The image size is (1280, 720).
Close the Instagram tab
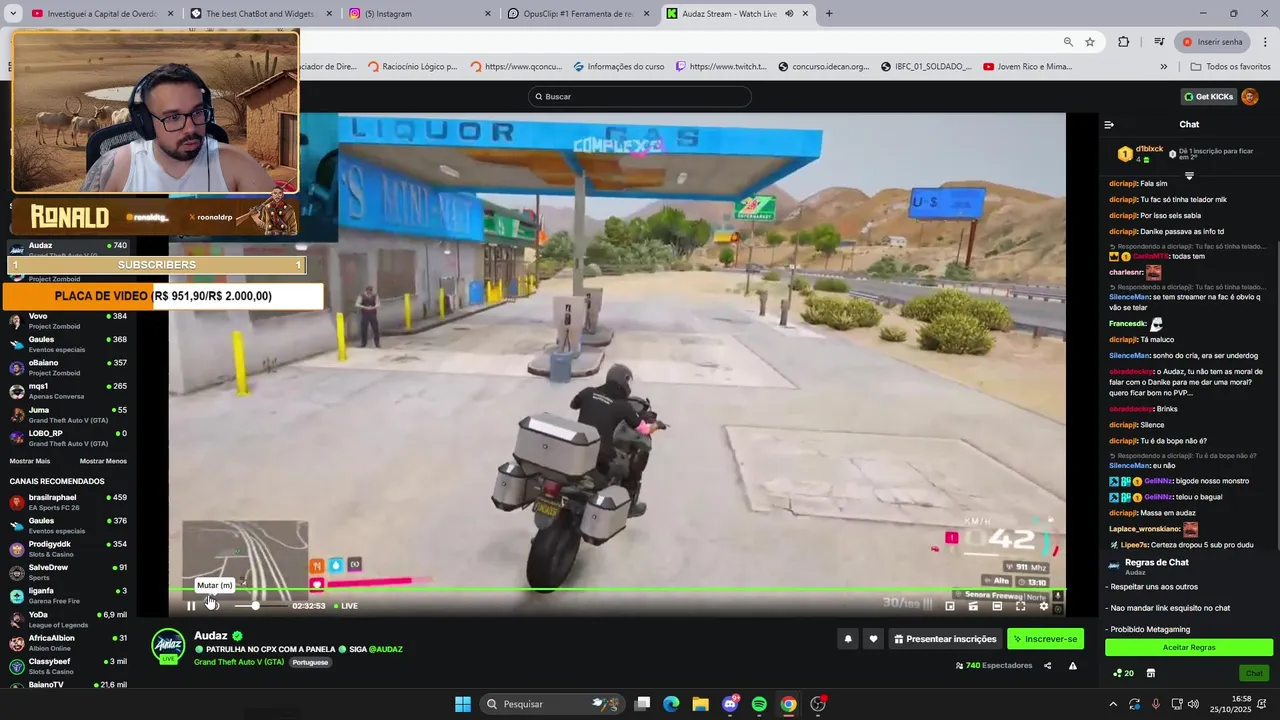coord(488,14)
